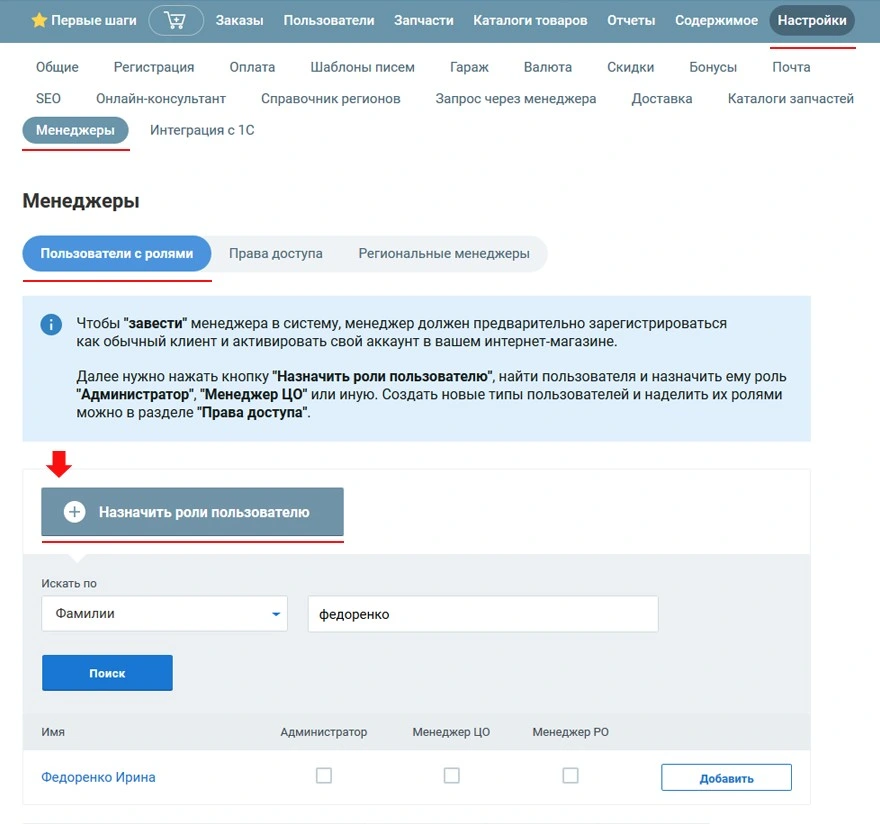Click the Менеджер ЦО column header
The width and height of the screenshot is (880, 824).
(x=451, y=732)
